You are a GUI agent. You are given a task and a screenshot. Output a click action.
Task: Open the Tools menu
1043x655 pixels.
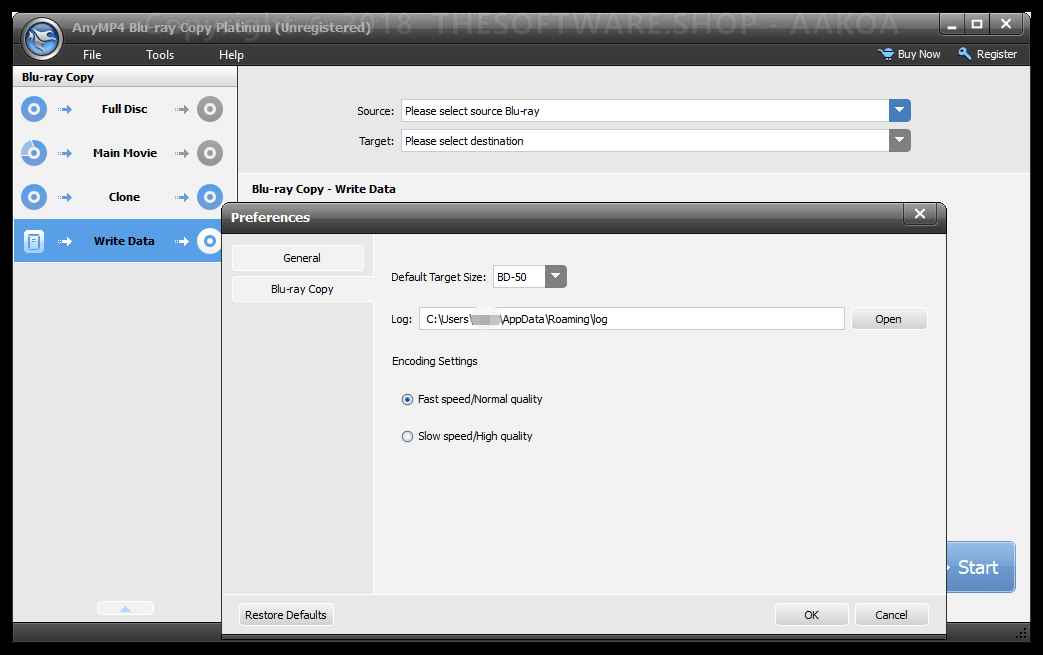(x=160, y=55)
